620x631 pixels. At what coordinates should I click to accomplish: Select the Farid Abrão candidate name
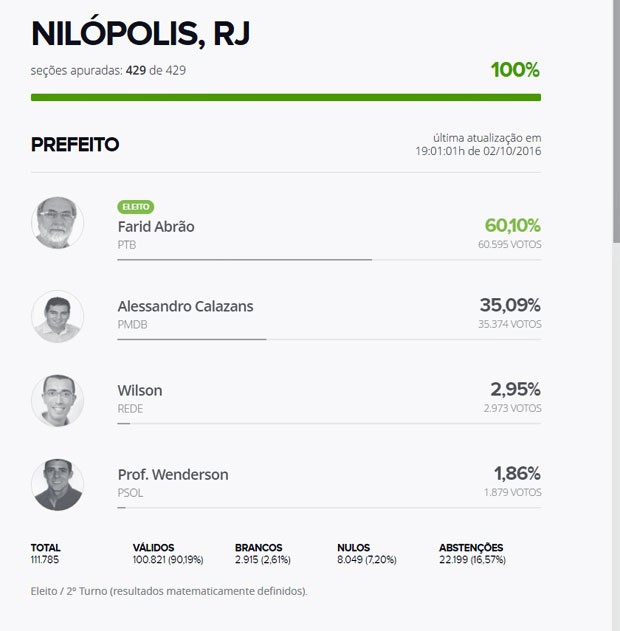[156, 227]
